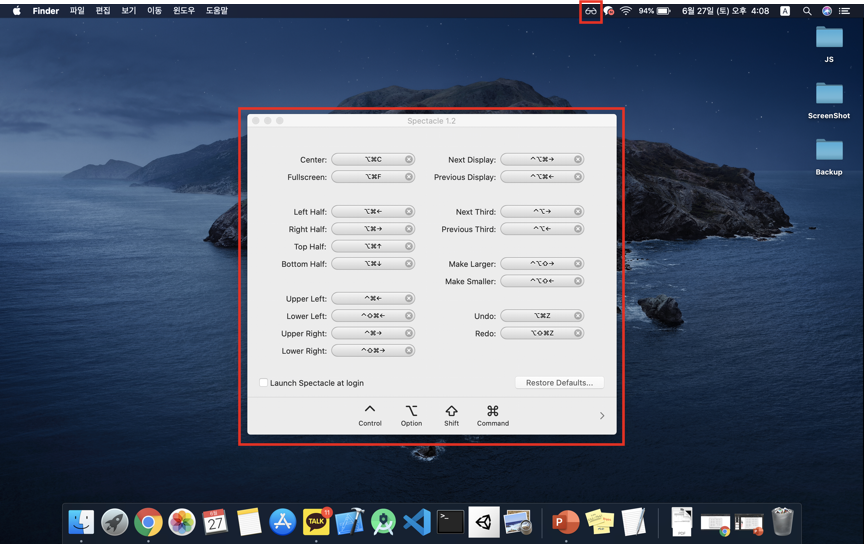The width and height of the screenshot is (864, 544).
Task: Show next page with right chevron
Action: tap(602, 416)
